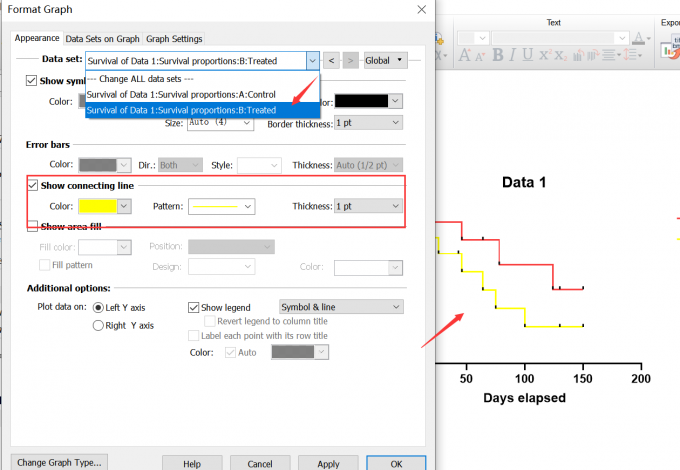Toggle Fill pattern checkbox

44,265
